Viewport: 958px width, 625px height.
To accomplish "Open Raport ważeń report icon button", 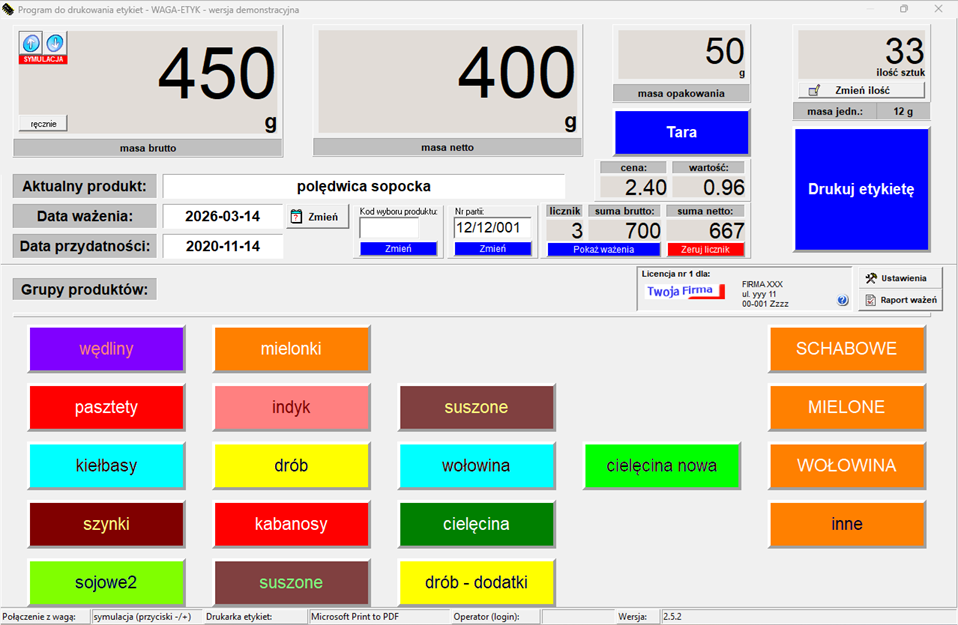I will click(899, 300).
